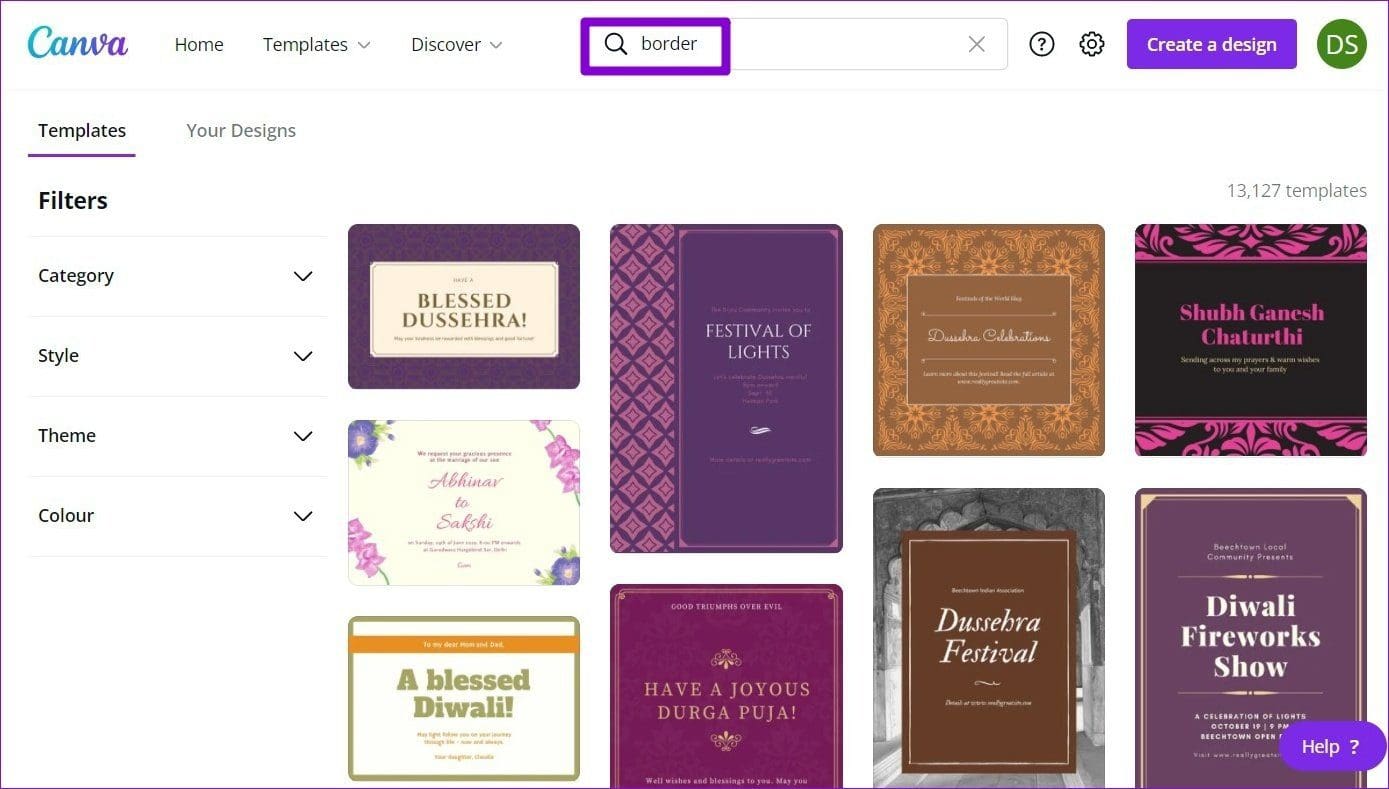Click the Filters heading
Image resolution: width=1389 pixels, height=789 pixels.
coord(73,200)
